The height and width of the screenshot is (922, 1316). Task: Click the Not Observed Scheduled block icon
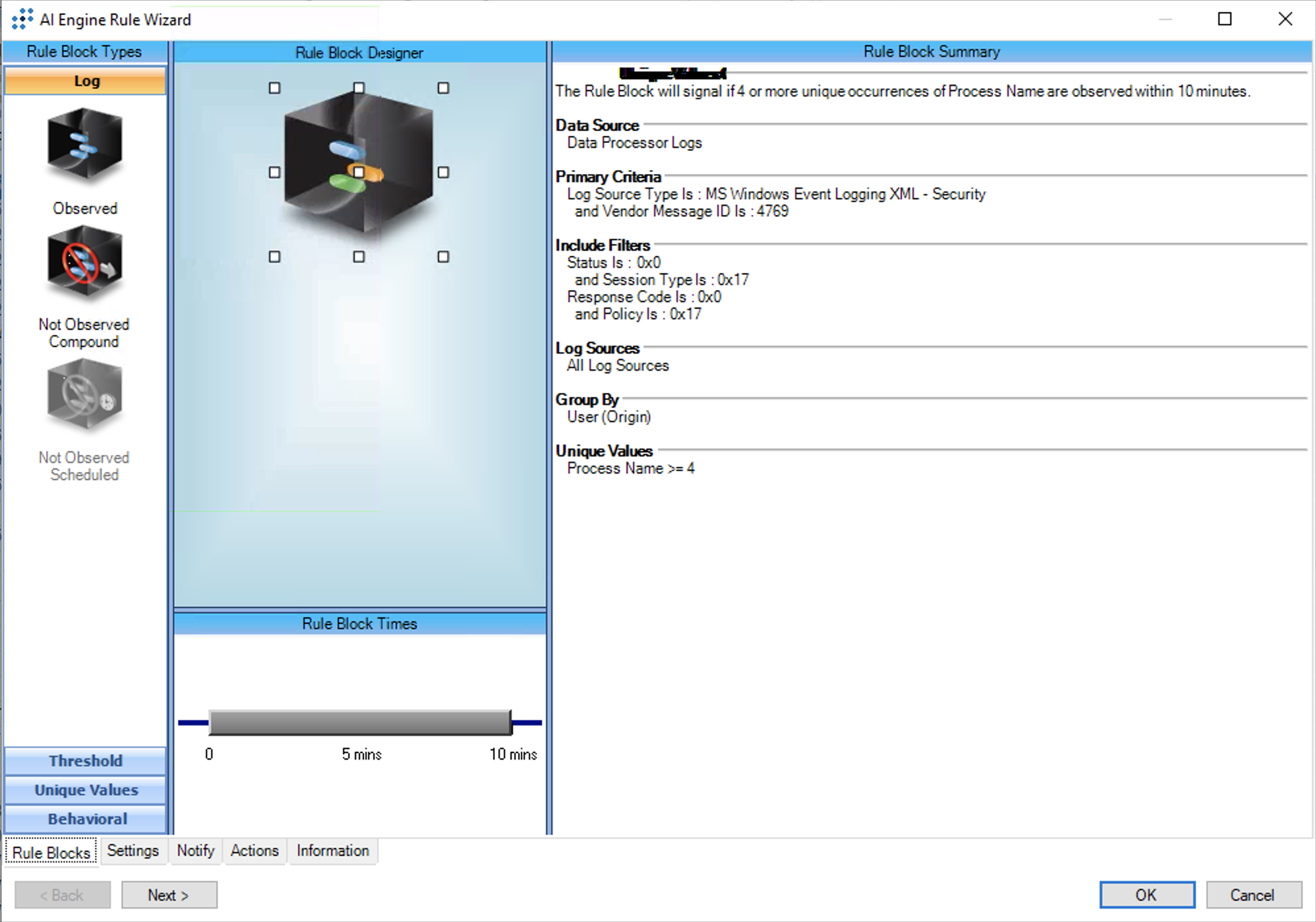point(84,395)
